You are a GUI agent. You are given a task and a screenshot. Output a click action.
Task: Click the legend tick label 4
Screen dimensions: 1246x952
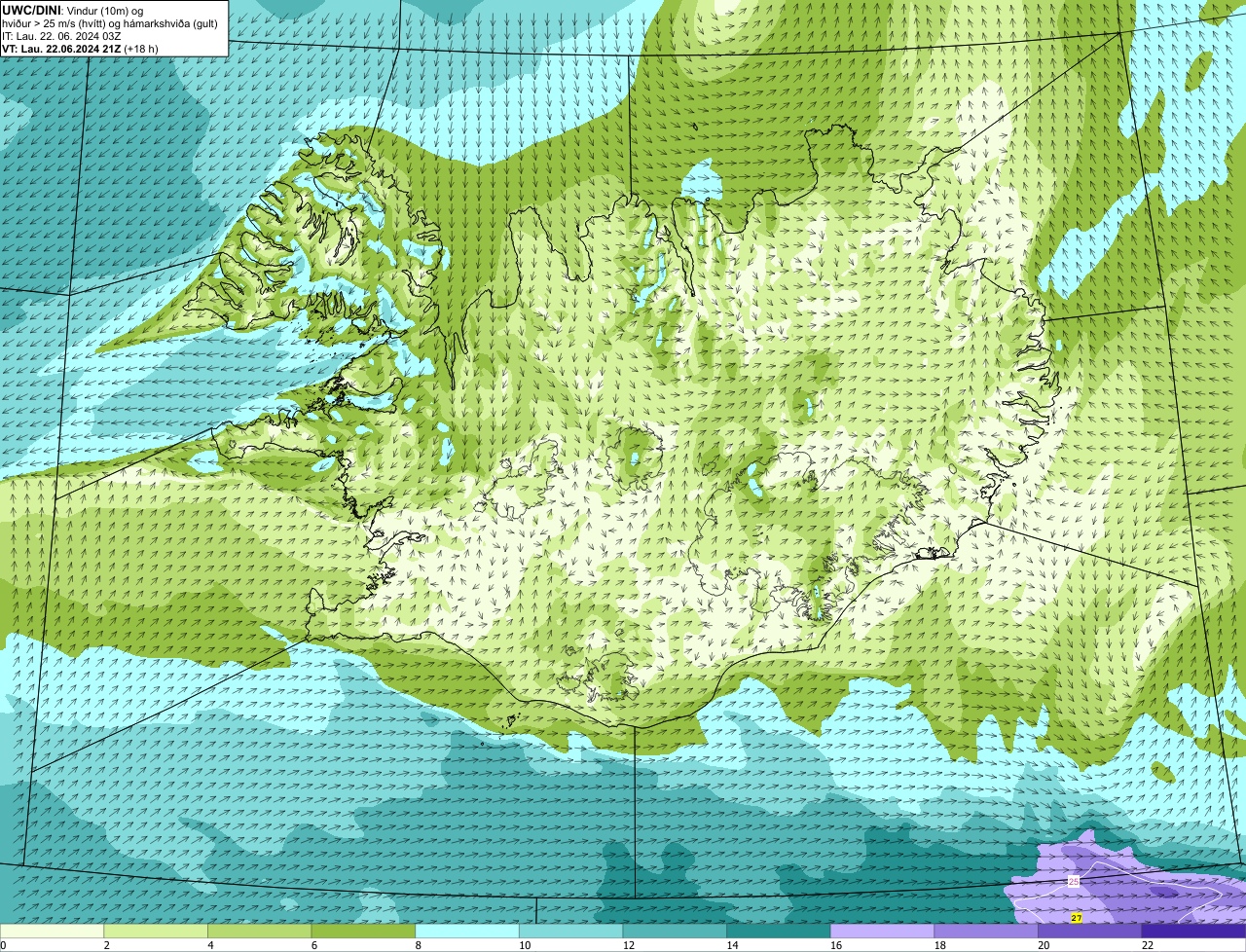pos(210,945)
